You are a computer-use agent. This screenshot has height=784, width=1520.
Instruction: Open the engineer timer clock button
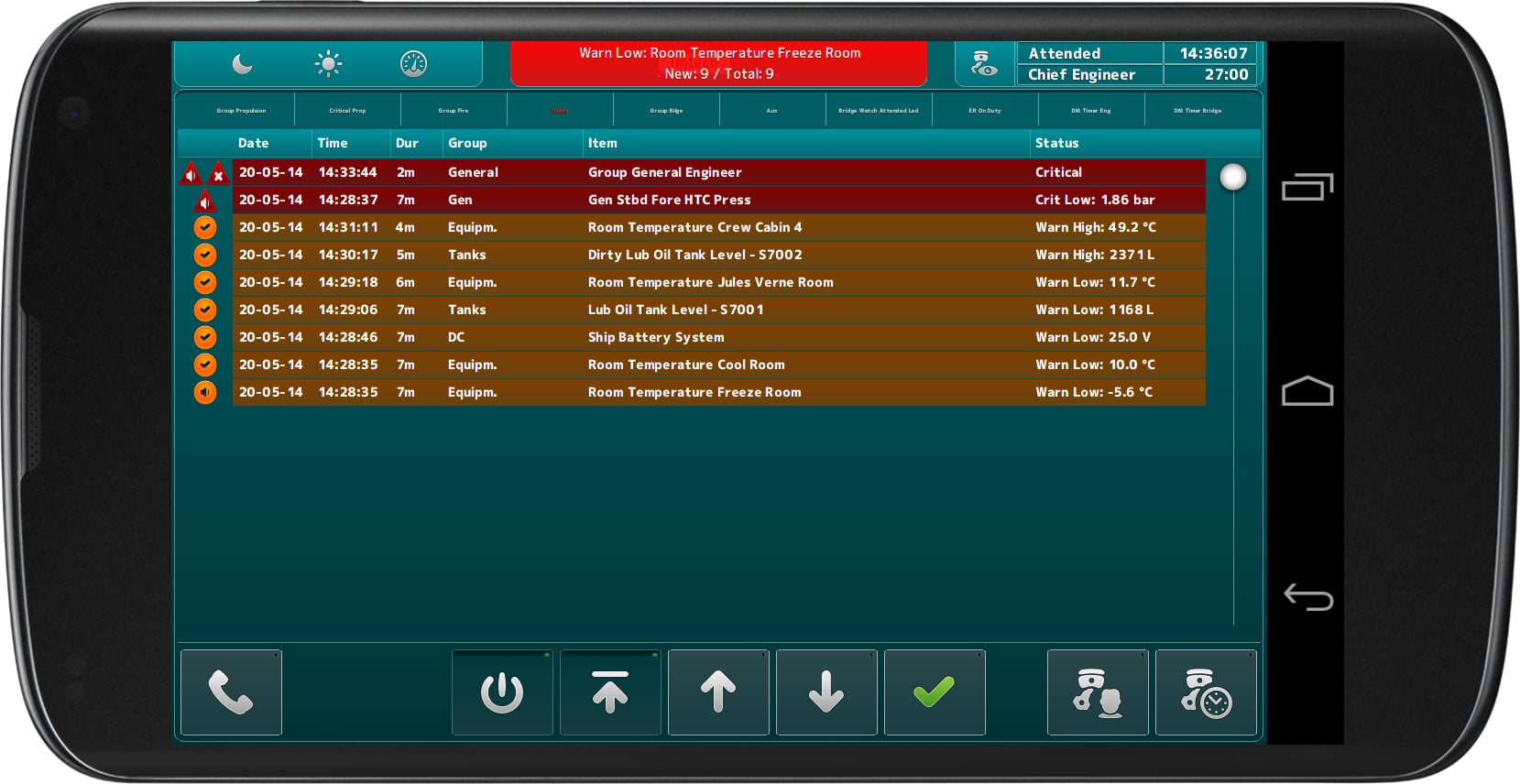point(1206,692)
